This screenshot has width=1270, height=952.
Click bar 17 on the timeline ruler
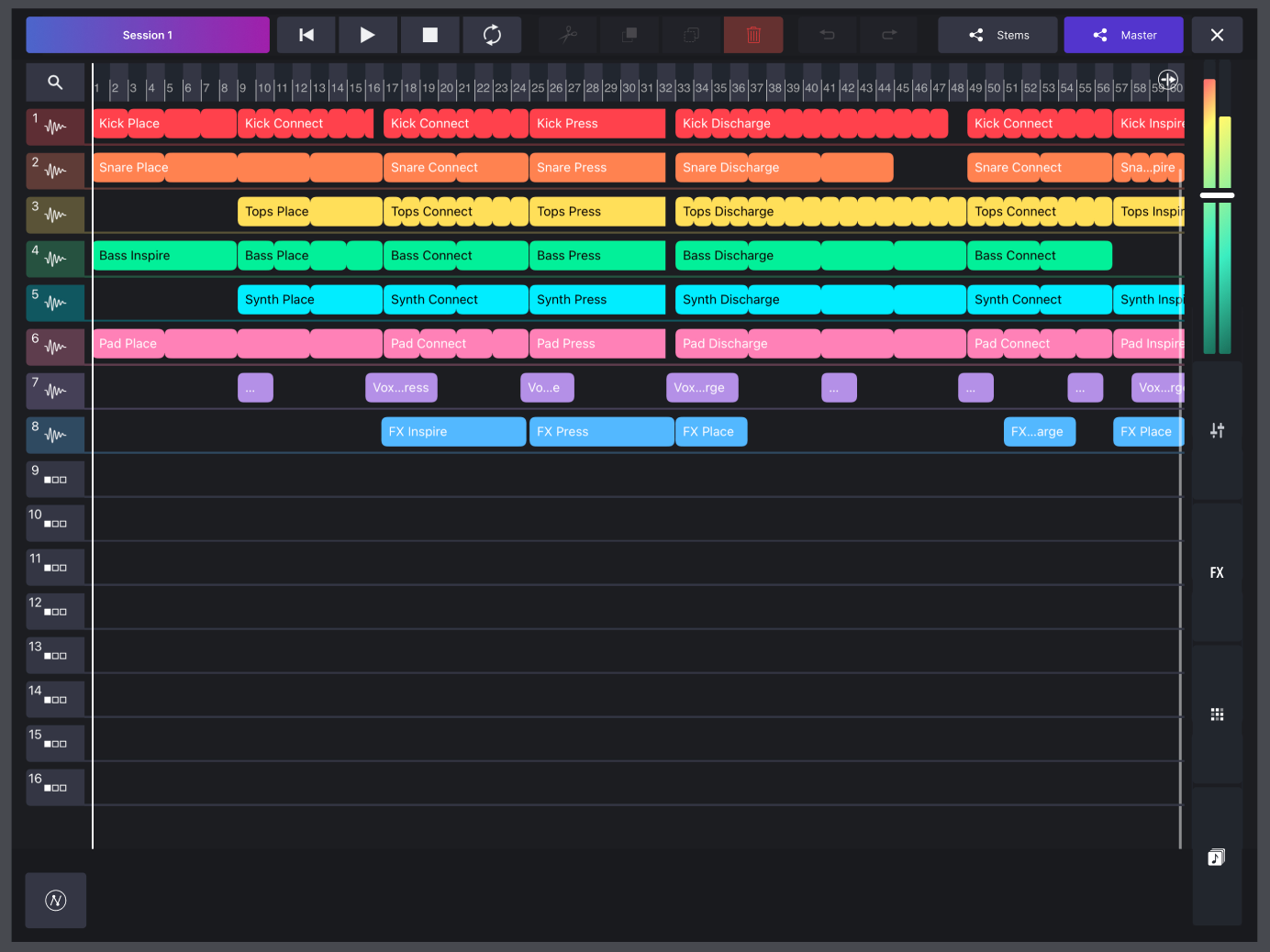click(x=392, y=88)
